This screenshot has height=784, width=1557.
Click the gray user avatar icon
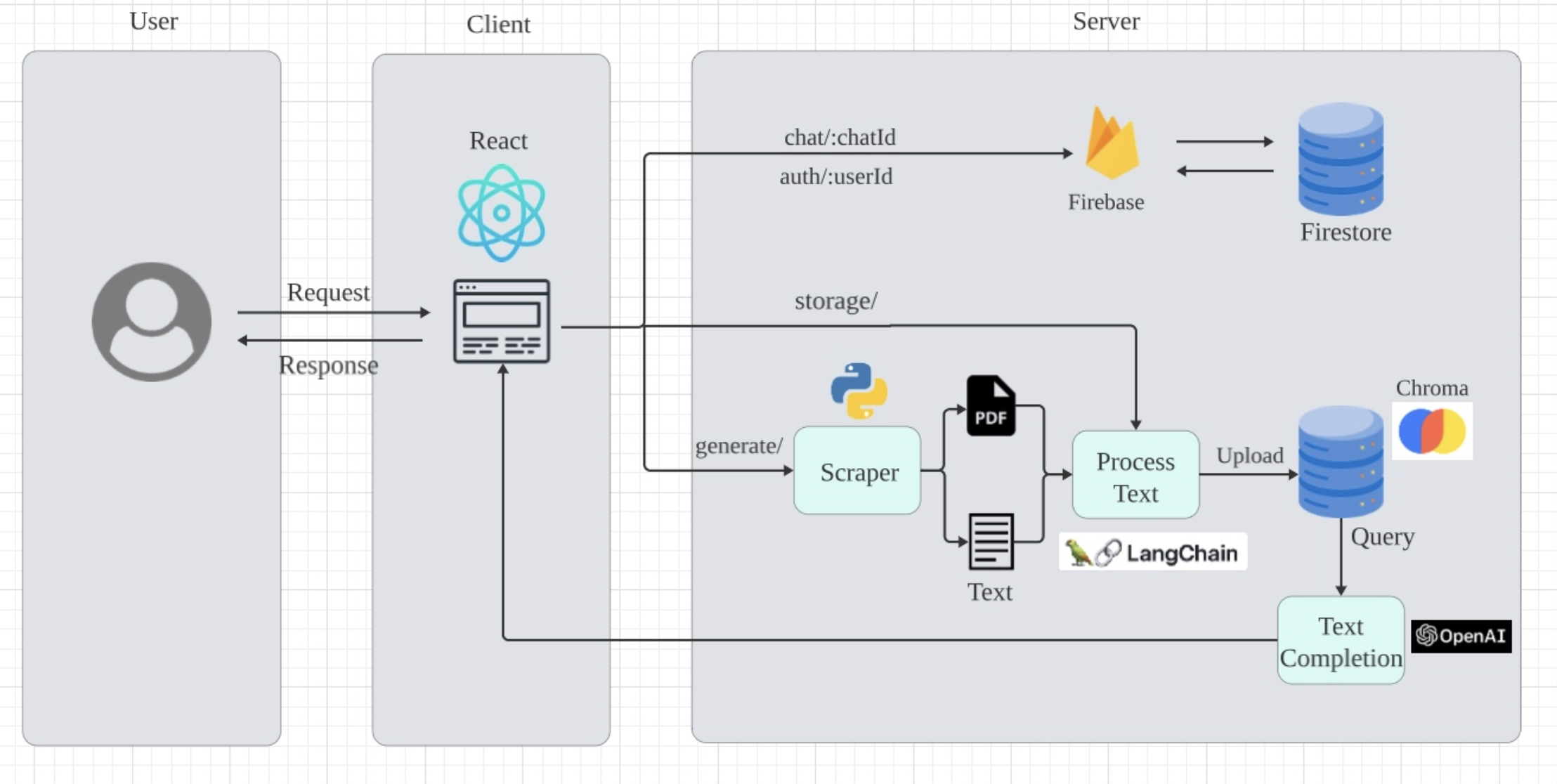152,322
